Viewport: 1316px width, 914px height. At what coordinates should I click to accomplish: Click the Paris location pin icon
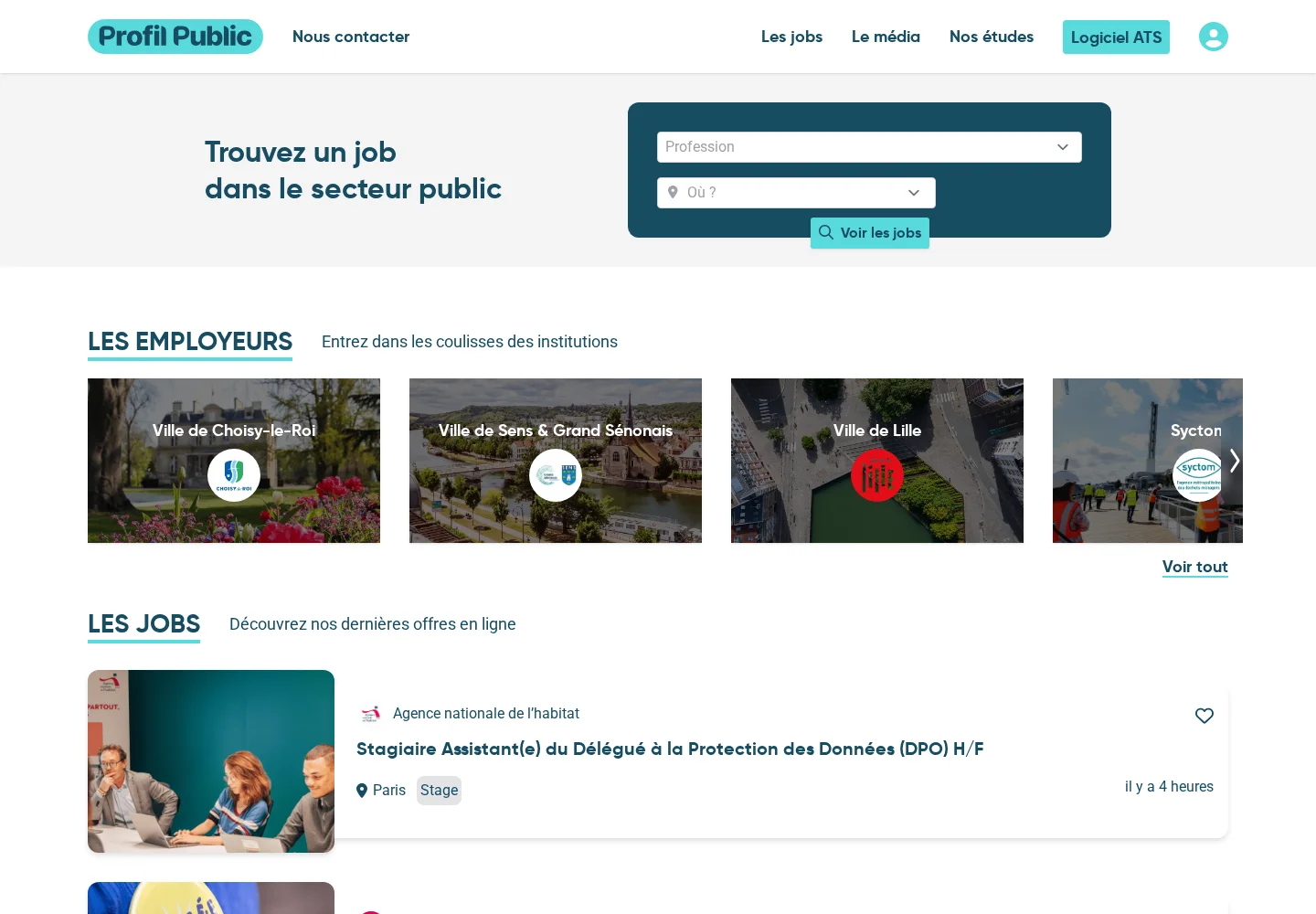pyautogui.click(x=362, y=791)
